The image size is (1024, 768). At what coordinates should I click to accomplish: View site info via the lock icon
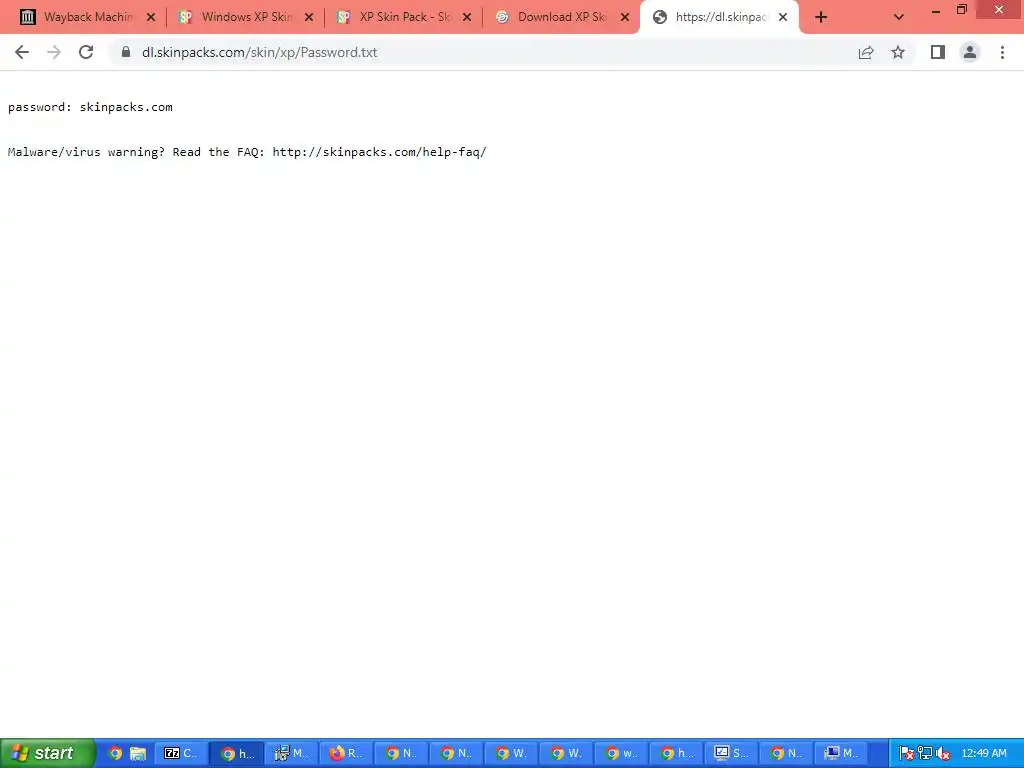[126, 52]
